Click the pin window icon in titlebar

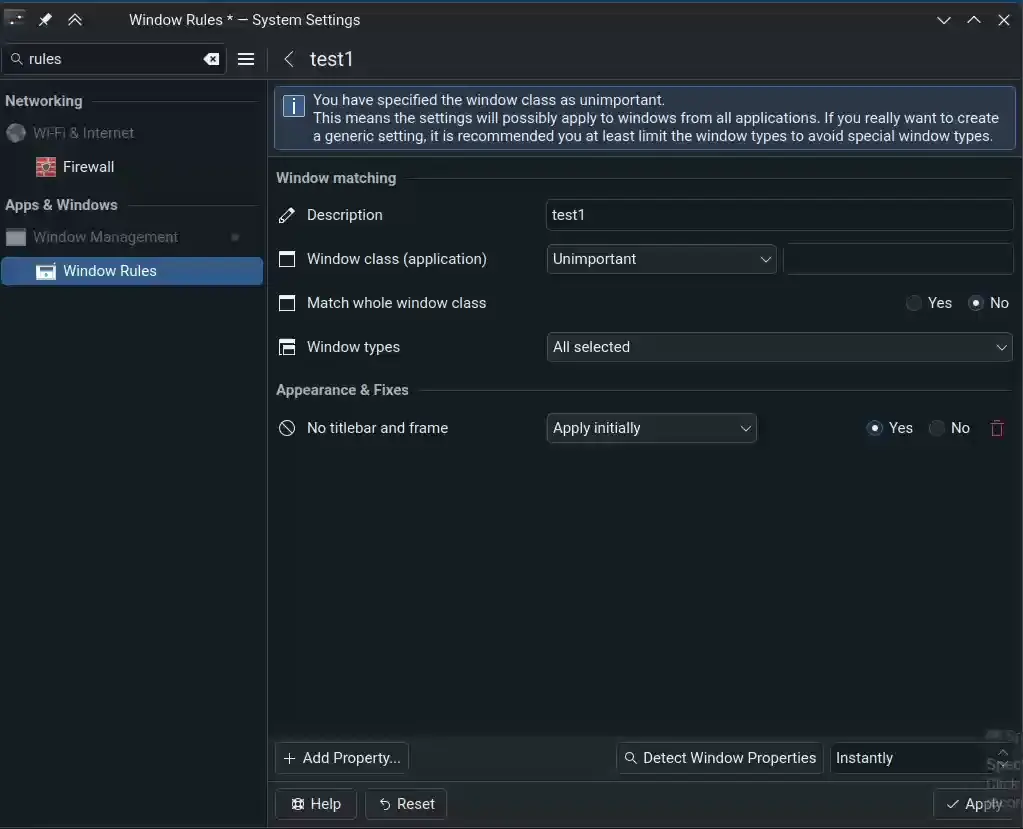pos(45,20)
